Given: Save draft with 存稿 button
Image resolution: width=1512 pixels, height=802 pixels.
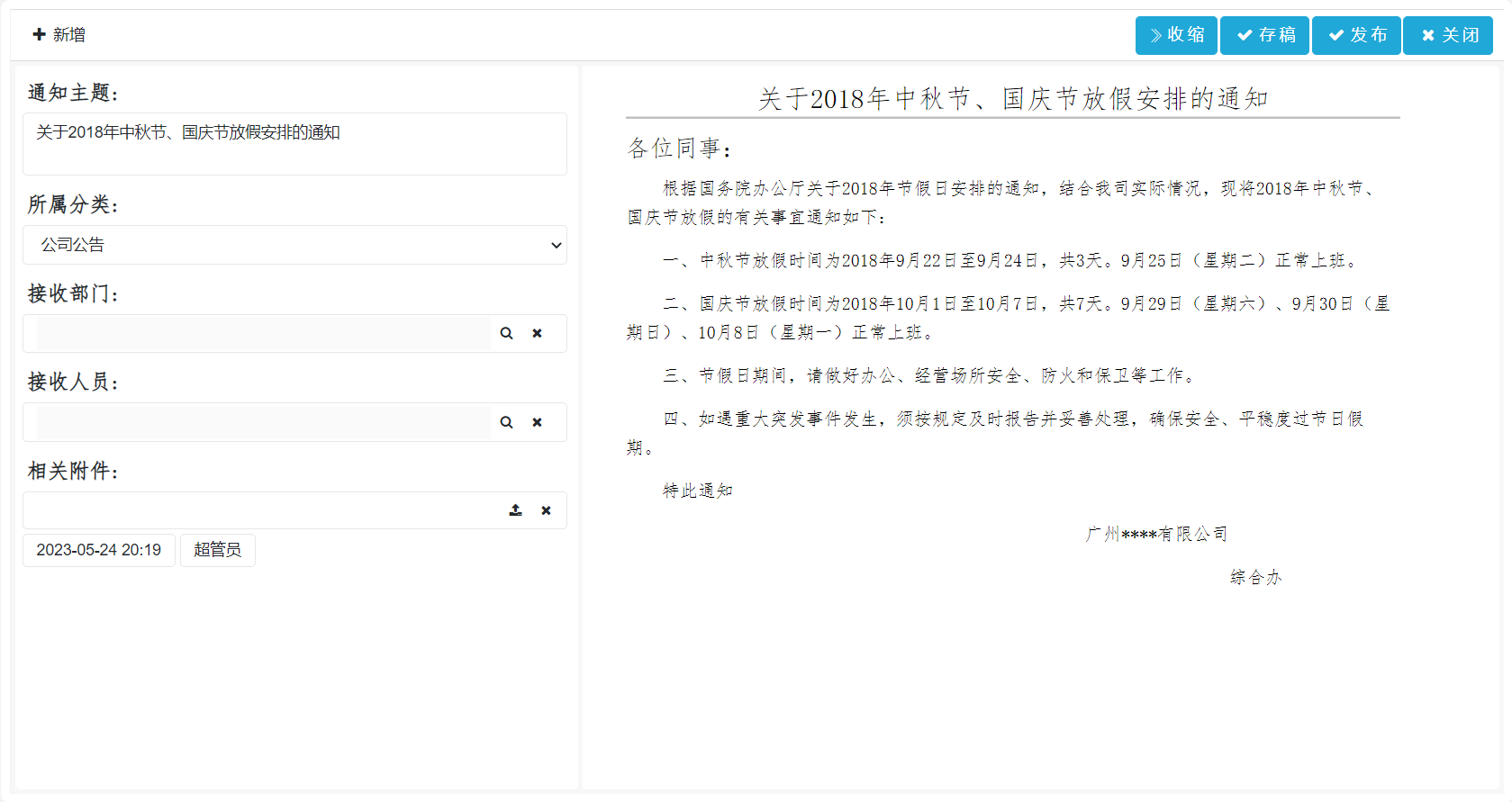Looking at the screenshot, I should tap(1264, 35).
